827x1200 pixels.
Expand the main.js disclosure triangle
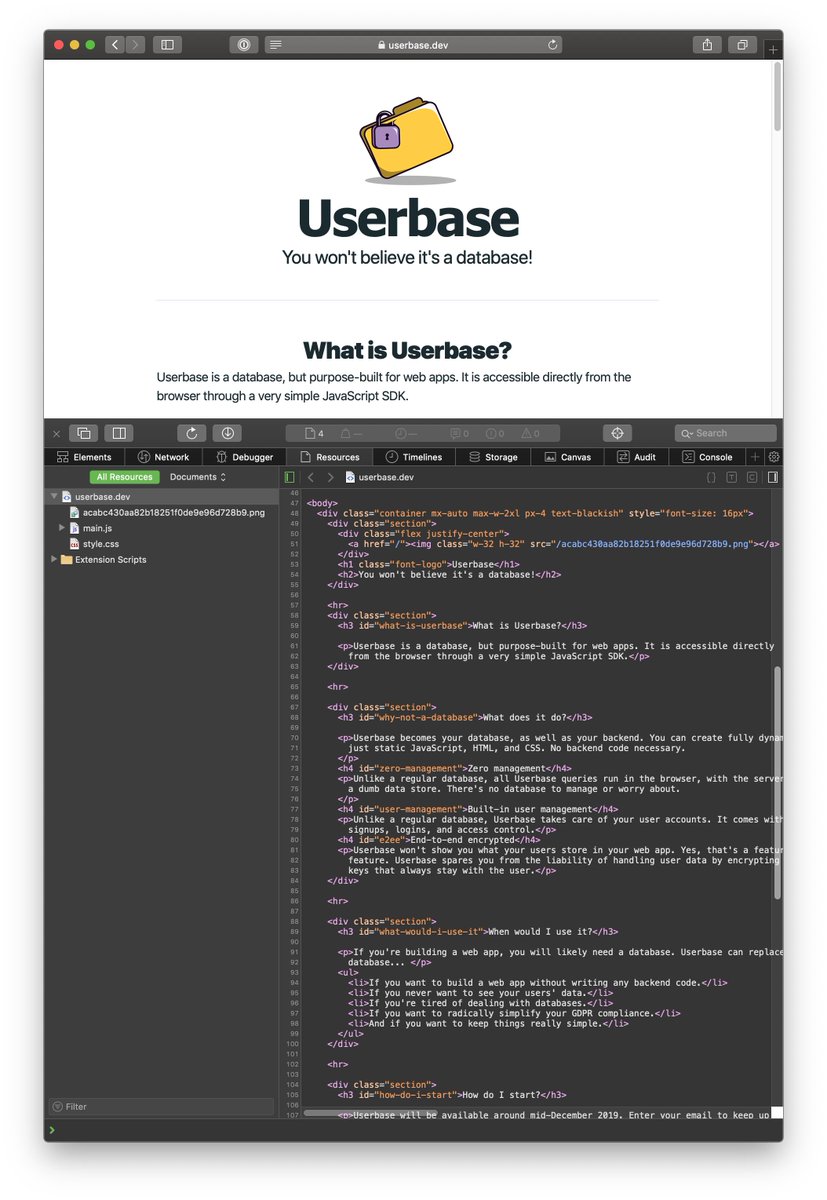[62, 527]
